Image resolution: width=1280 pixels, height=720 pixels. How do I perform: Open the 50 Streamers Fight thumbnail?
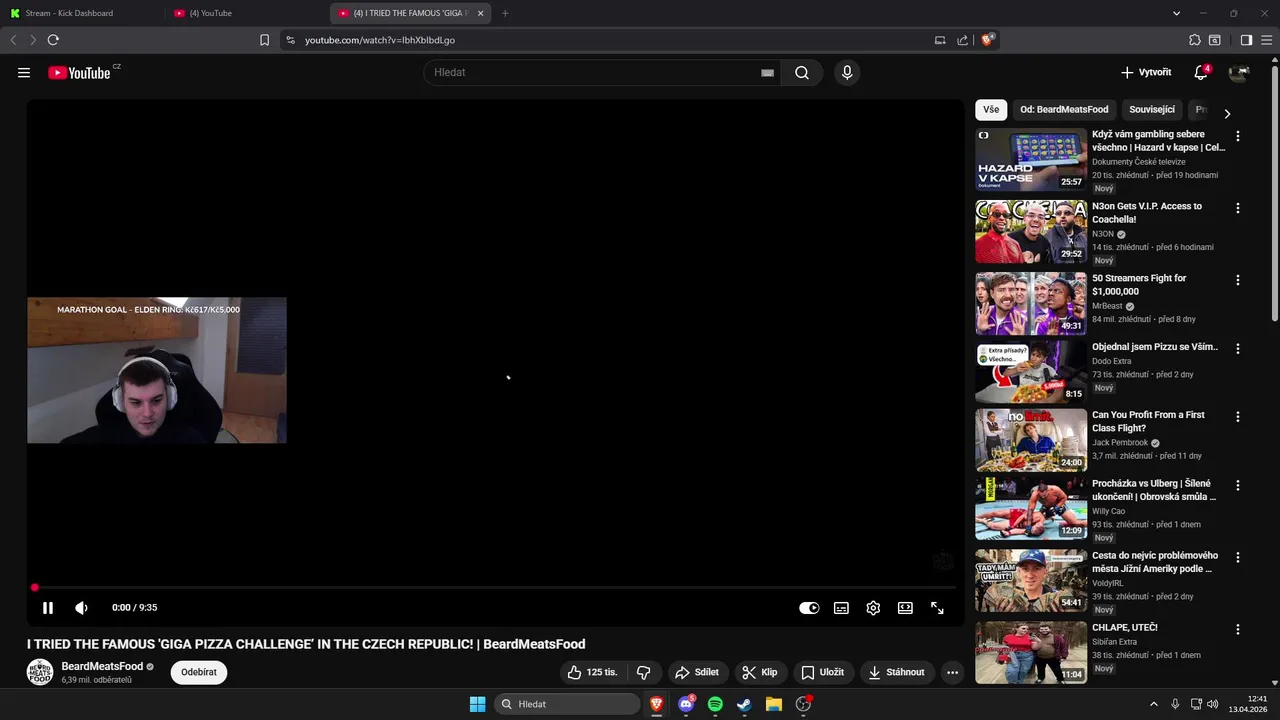1031,303
